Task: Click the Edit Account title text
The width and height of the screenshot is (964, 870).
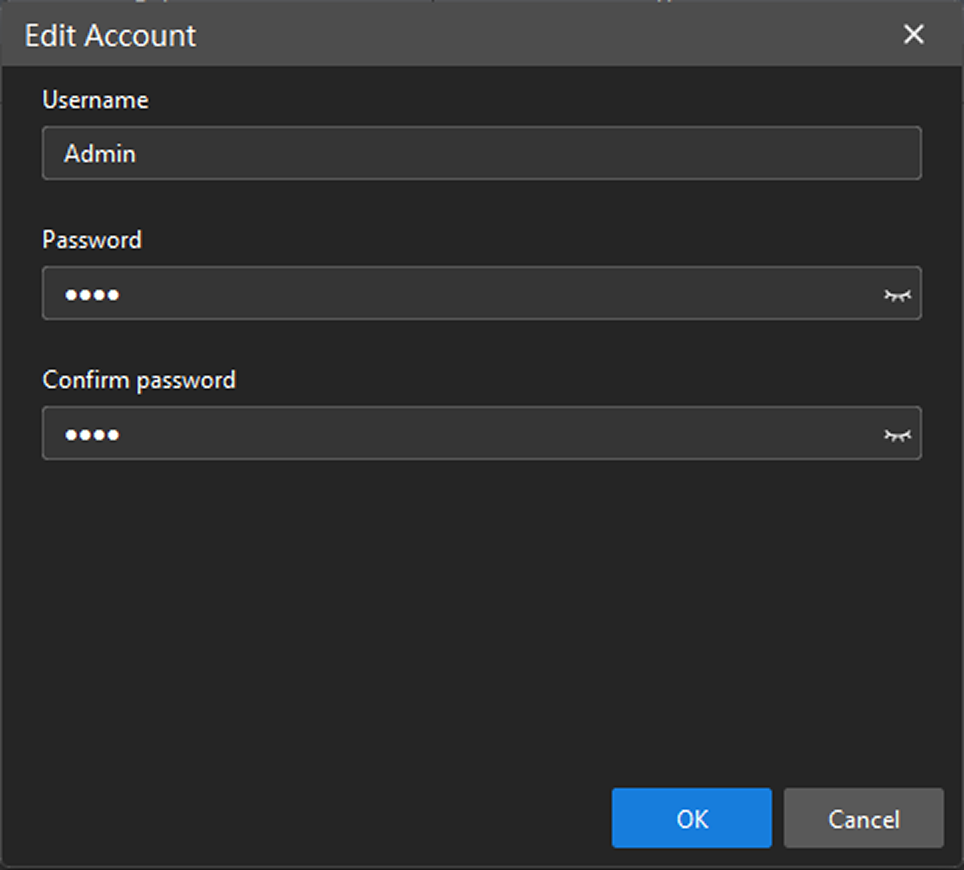Action: (111, 35)
